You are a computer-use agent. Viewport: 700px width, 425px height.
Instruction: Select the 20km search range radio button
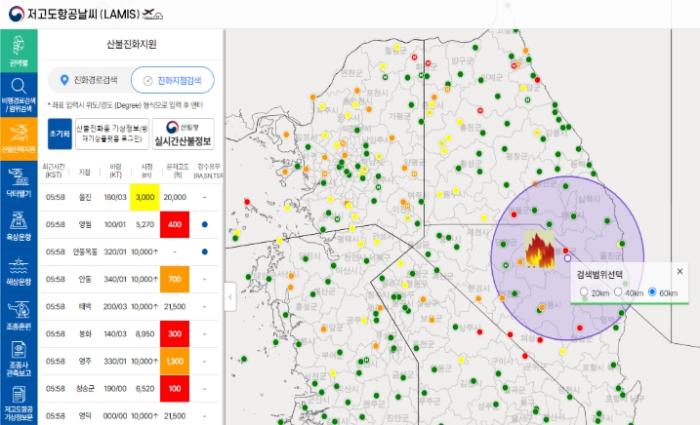(x=584, y=292)
